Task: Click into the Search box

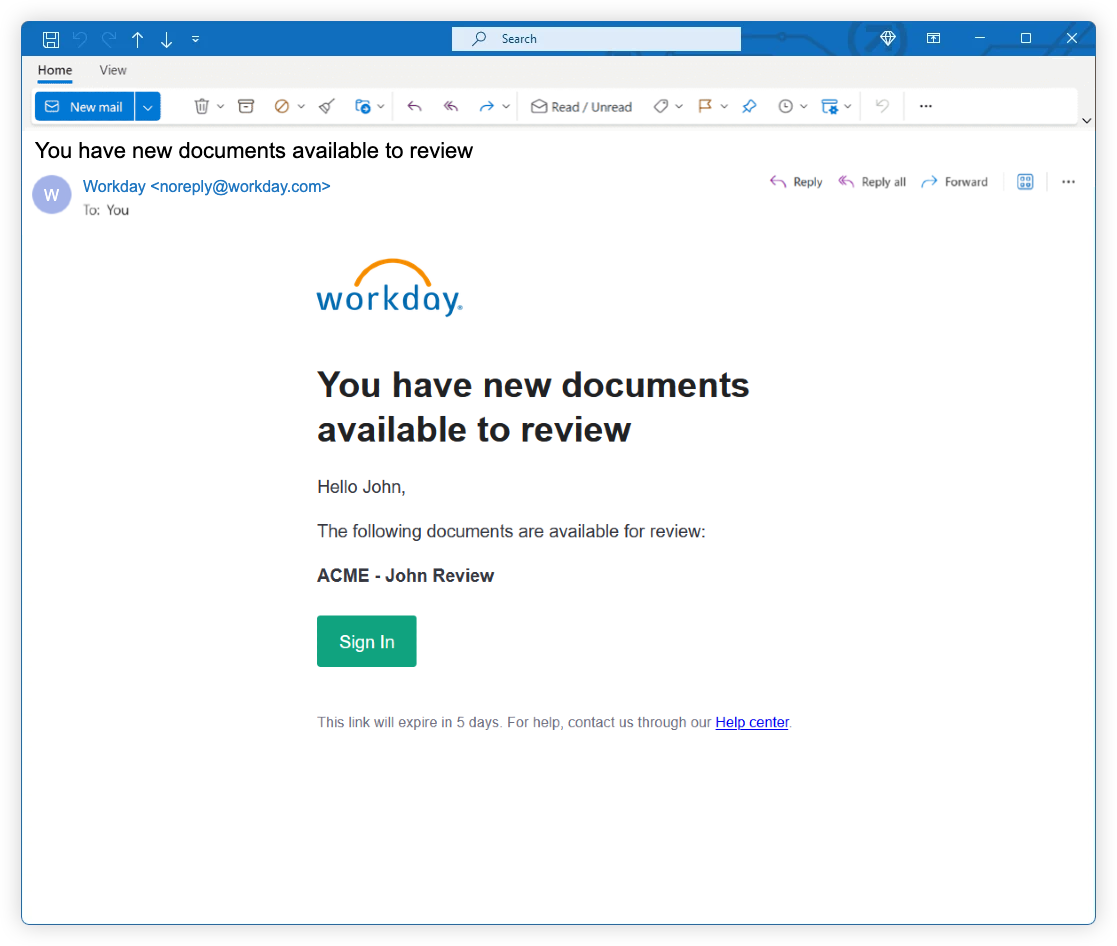Action: pos(596,38)
